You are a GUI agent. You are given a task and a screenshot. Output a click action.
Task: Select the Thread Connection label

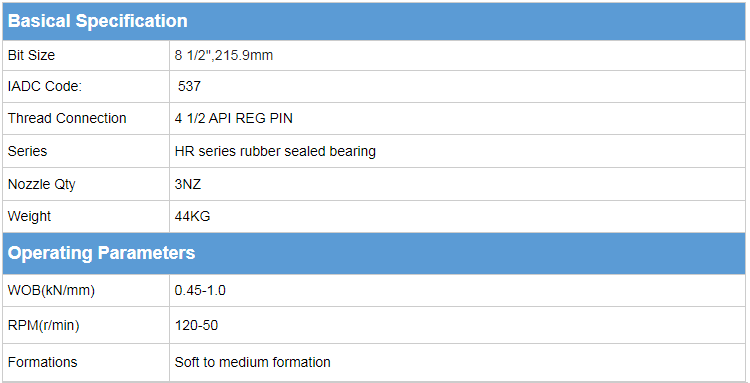click(x=67, y=118)
